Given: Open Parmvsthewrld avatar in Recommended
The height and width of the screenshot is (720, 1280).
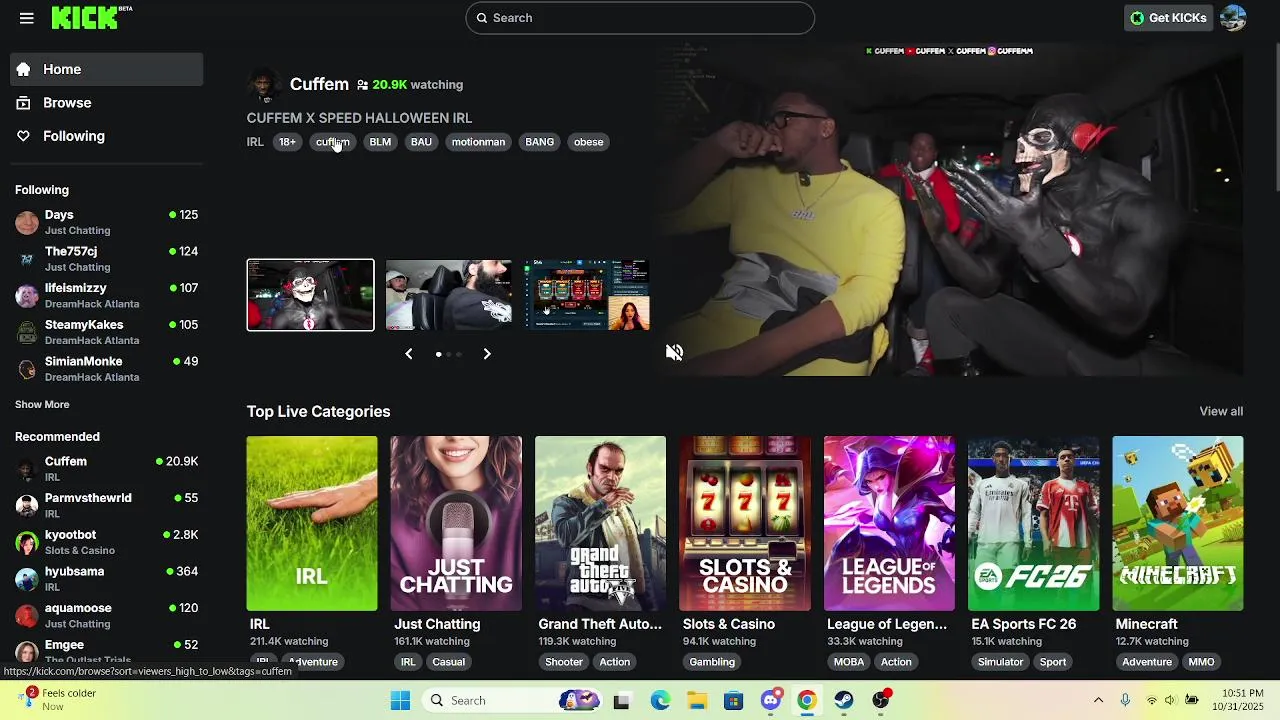Looking at the screenshot, I should (27, 505).
